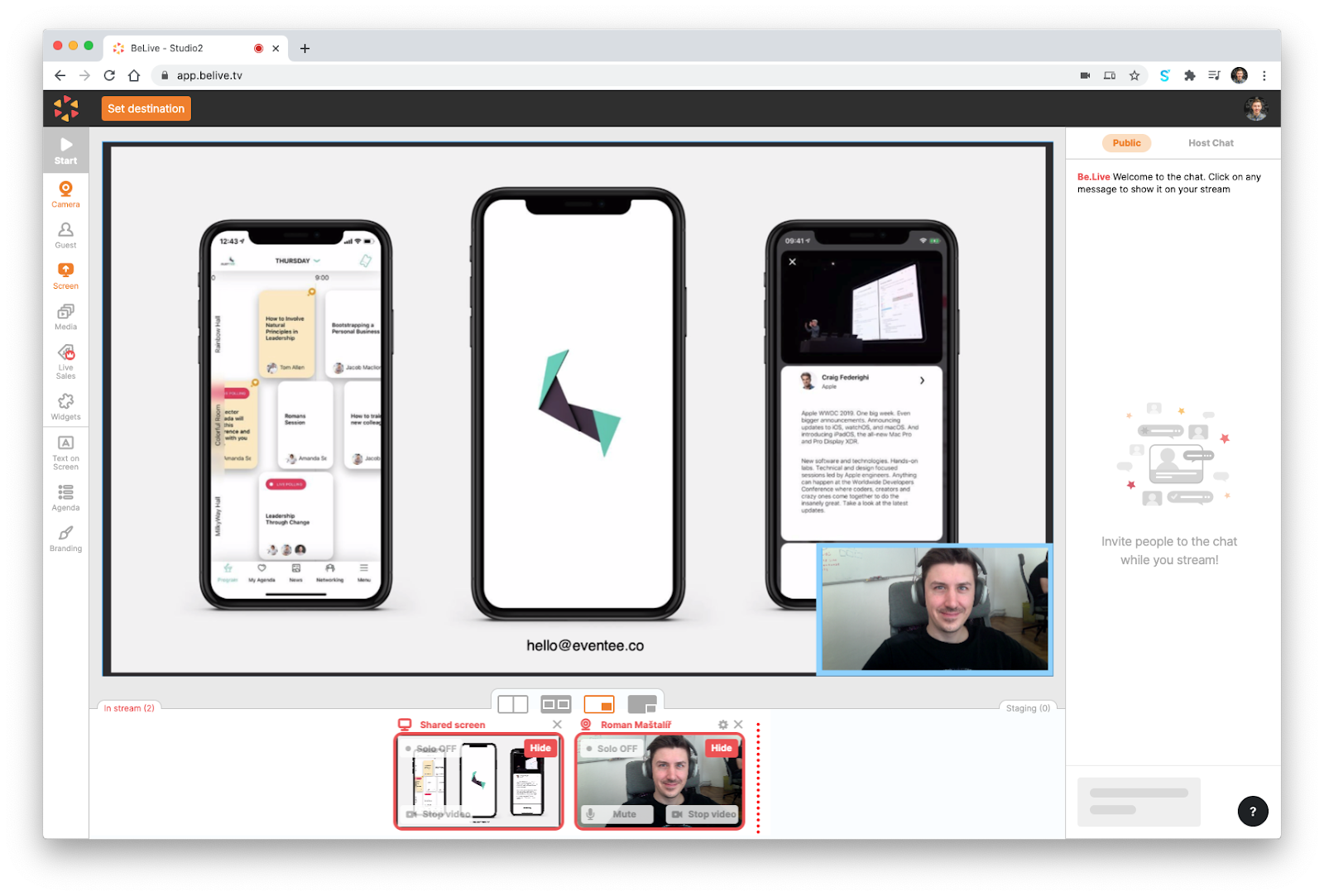Viewport: 1324px width, 896px height.
Task: Open the Chrome three-dot menu
Action: pyautogui.click(x=1264, y=75)
